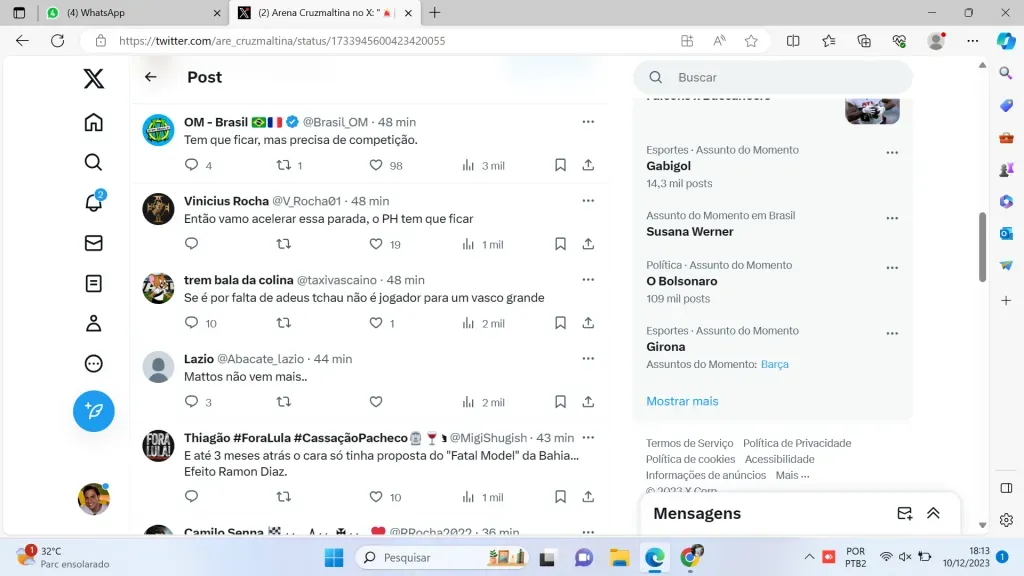Like the OM - Brasil reply
The height and width of the screenshot is (576, 1024).
point(376,165)
